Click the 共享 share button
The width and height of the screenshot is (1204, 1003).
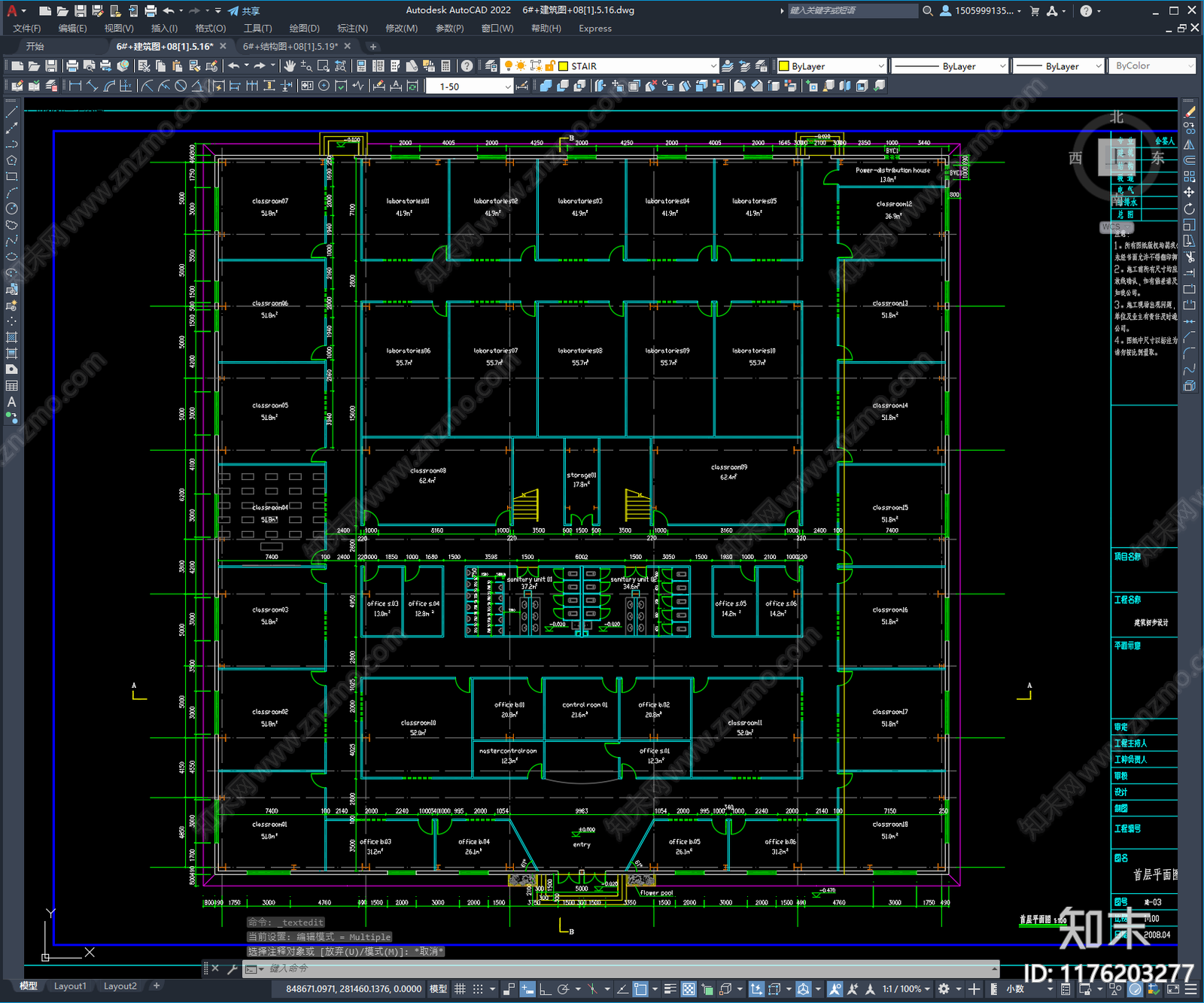coord(245,11)
